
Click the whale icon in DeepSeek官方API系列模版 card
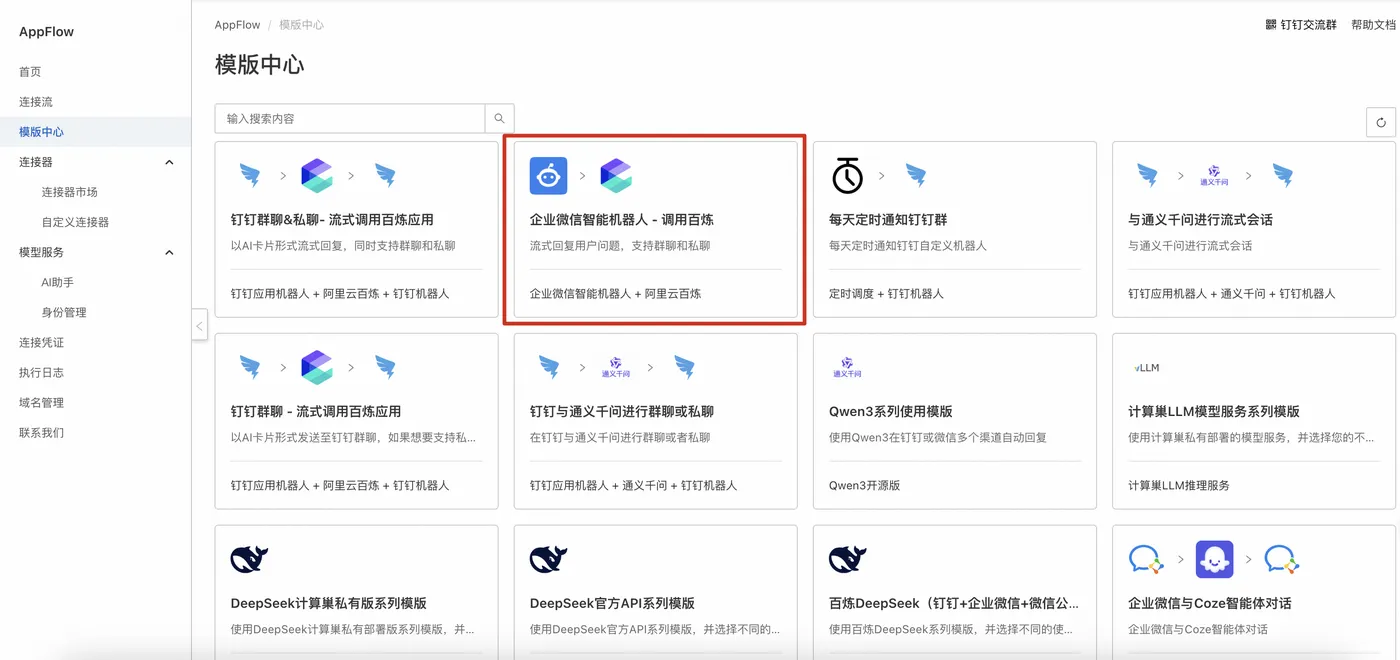click(x=548, y=559)
